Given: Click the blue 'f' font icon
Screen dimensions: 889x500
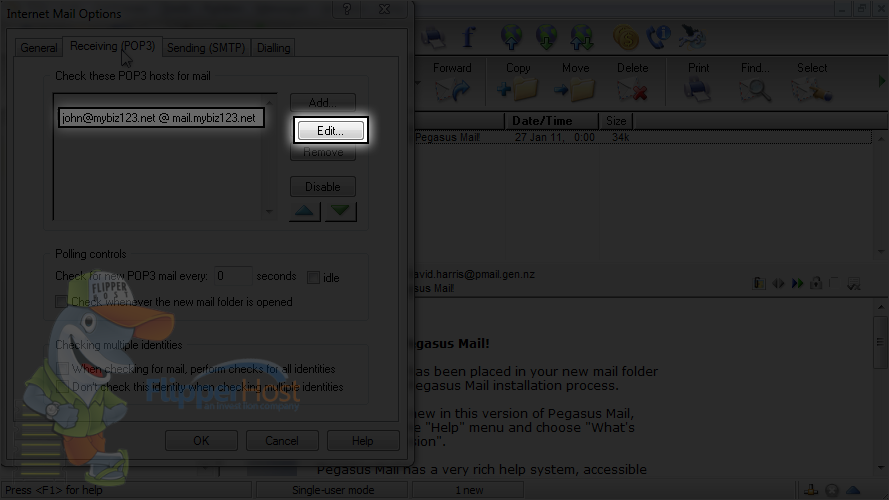Looking at the screenshot, I should pyautogui.click(x=468, y=37).
